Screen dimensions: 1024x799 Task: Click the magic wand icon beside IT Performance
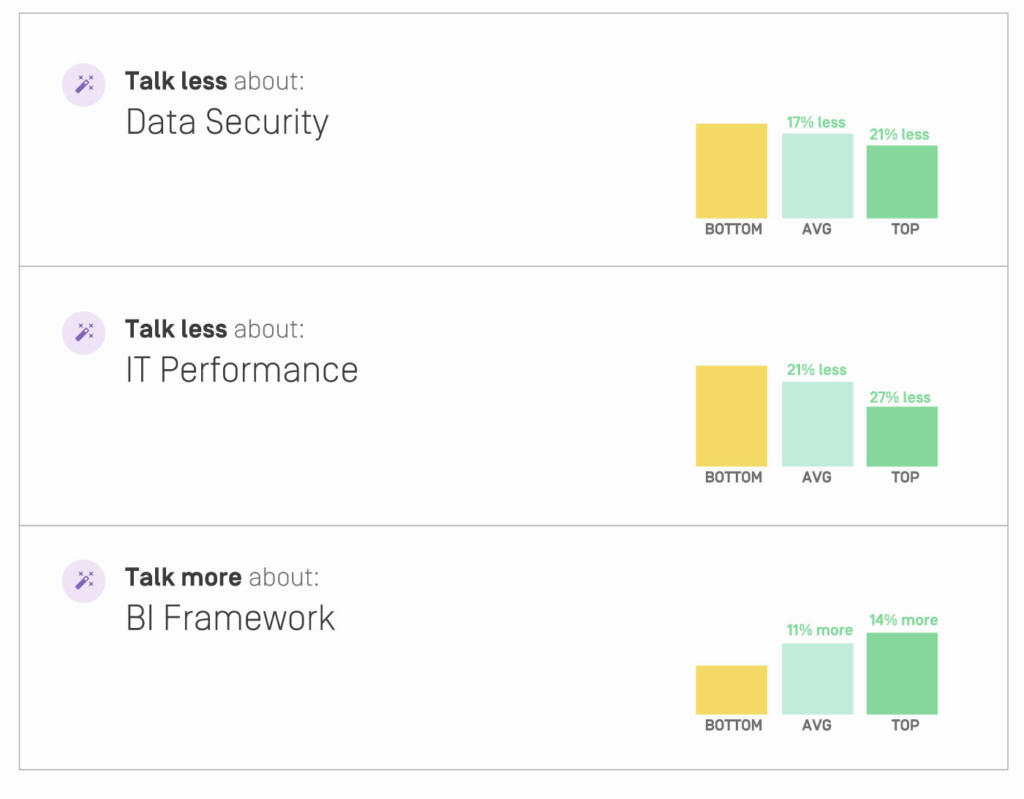click(84, 332)
